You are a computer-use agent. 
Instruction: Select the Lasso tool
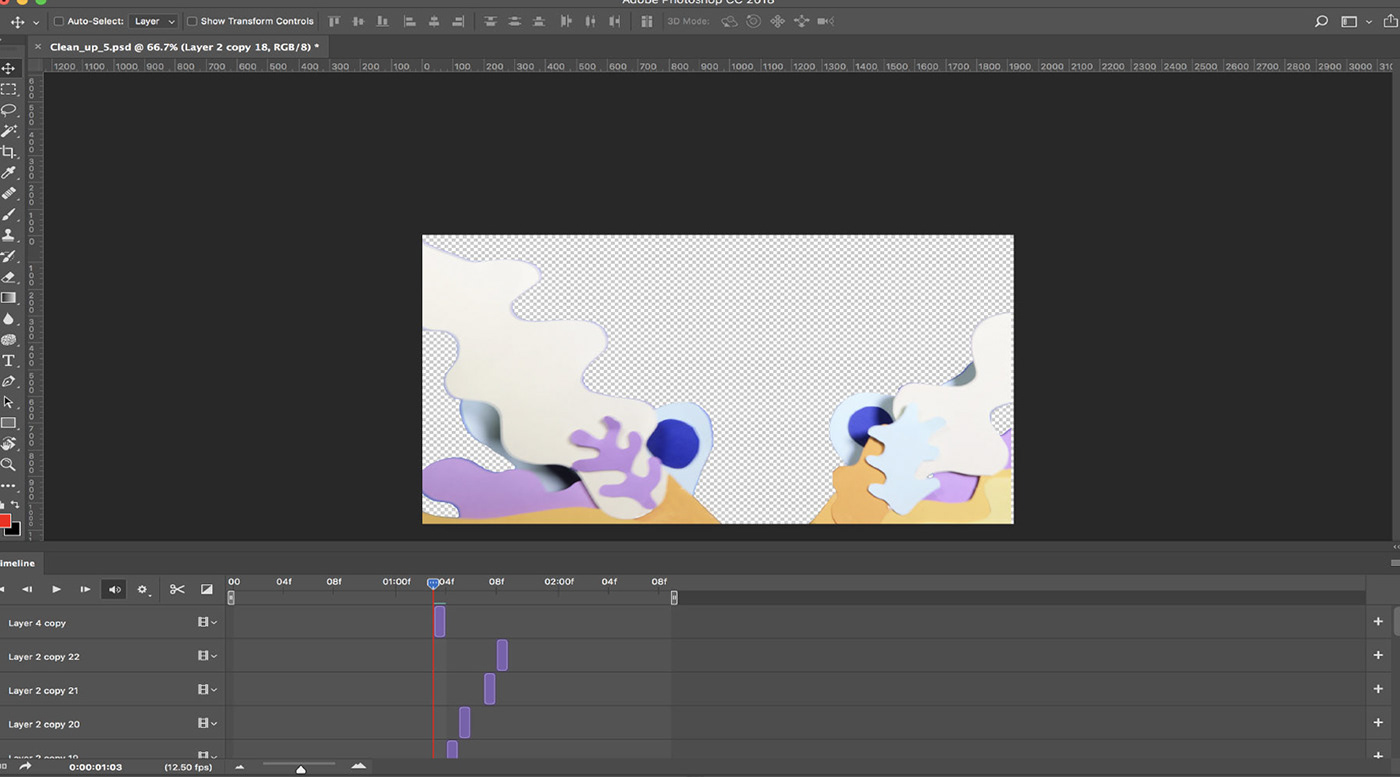pyautogui.click(x=8, y=110)
